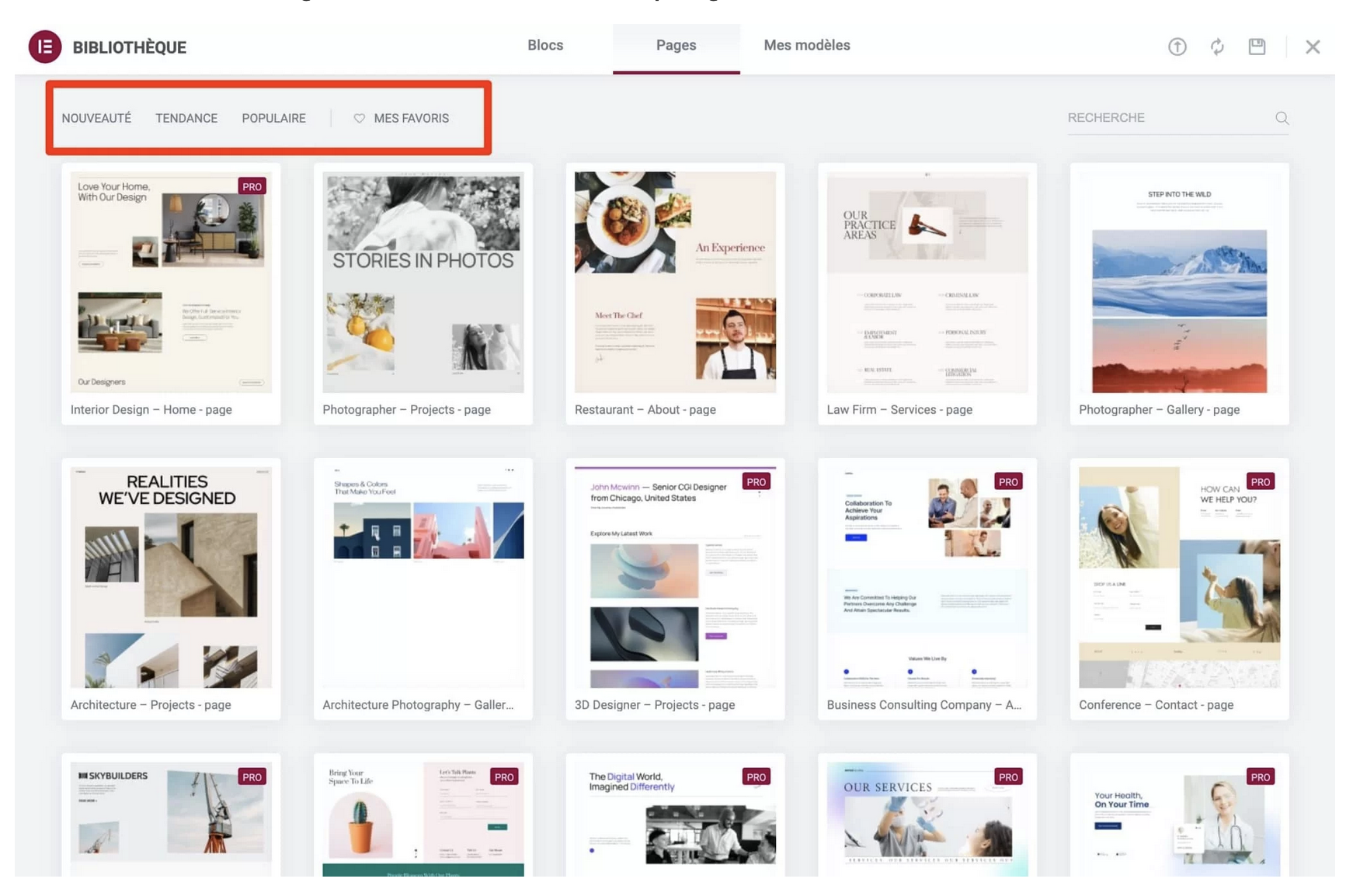
Task: Select Restaurant – About page thumbnail
Action: coord(674,282)
